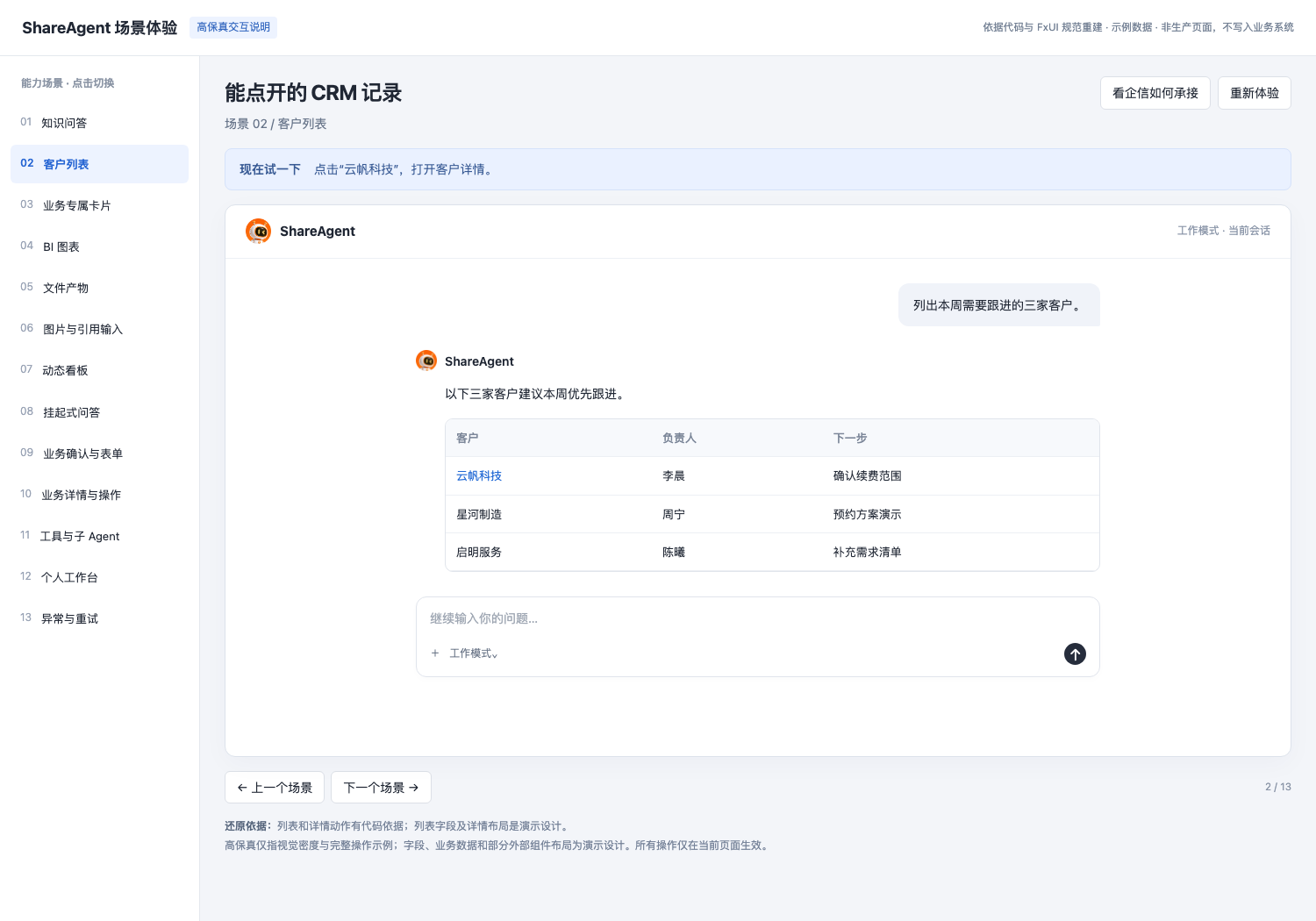Click the user message 列出本周需要跟进的三家客户

999,305
